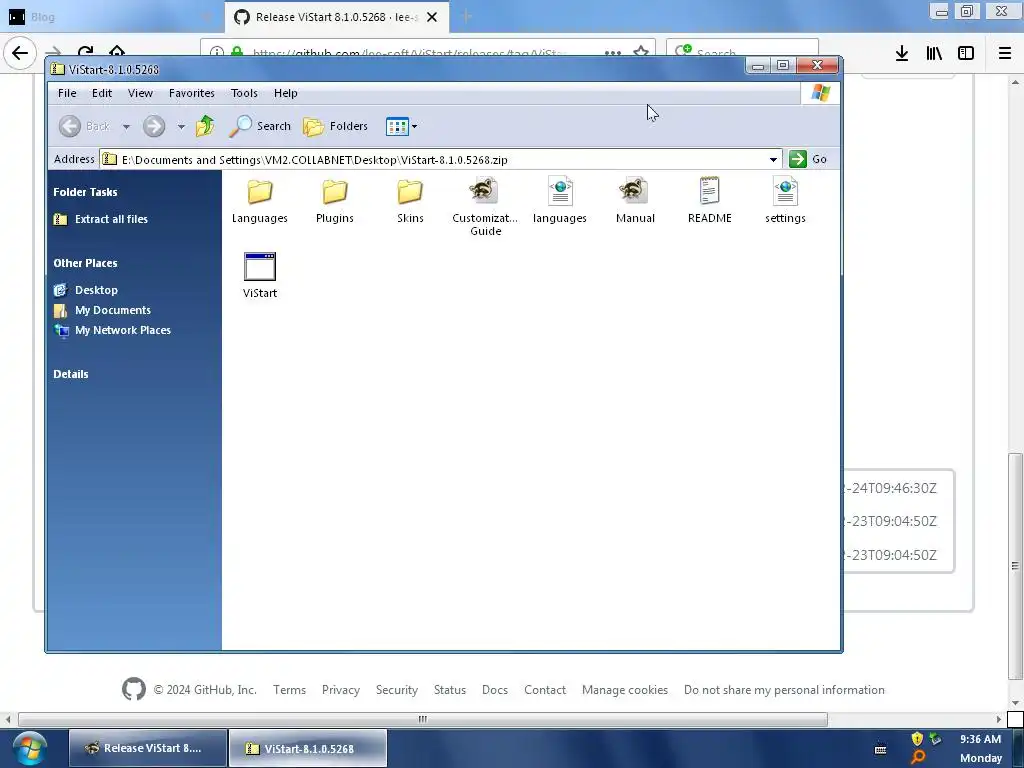Click the 9:36 AM taskbar clock
Image resolution: width=1024 pixels, height=768 pixels.
click(x=980, y=739)
